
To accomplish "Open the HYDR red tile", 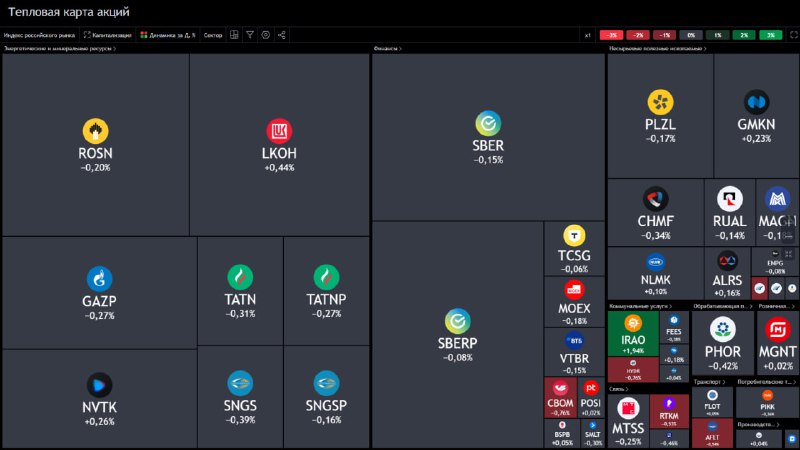I will [633, 370].
